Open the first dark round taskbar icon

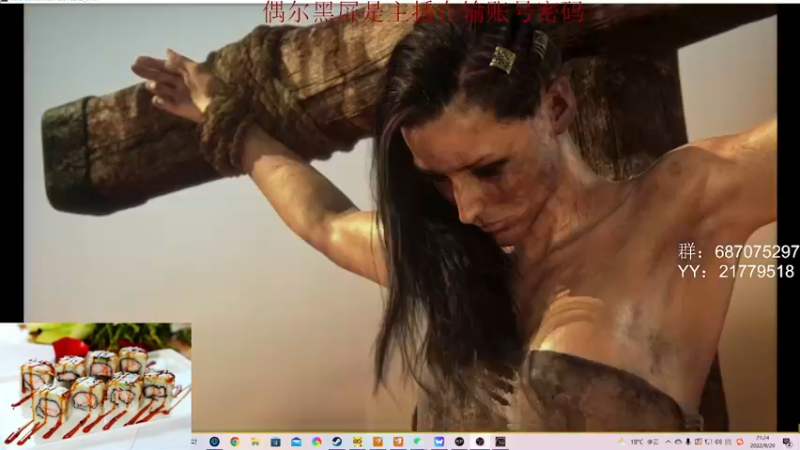(459, 441)
